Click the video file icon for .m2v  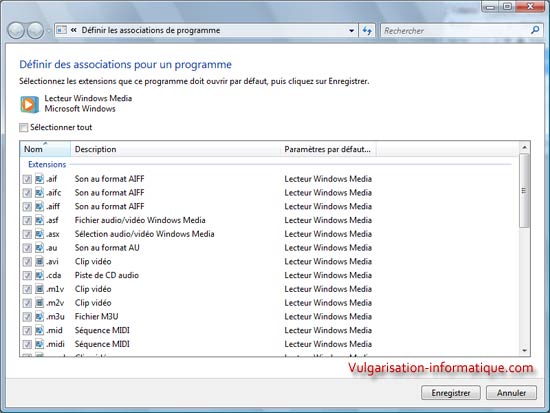click(39, 303)
